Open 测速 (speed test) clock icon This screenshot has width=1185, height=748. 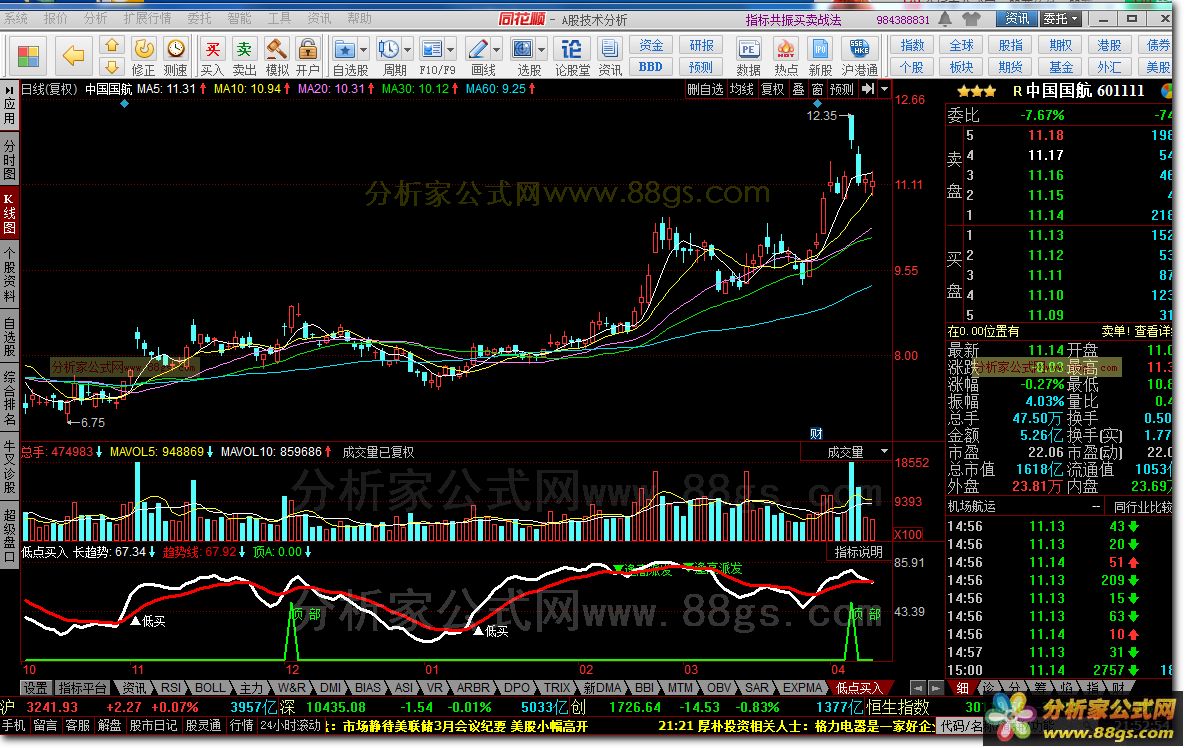click(x=175, y=57)
